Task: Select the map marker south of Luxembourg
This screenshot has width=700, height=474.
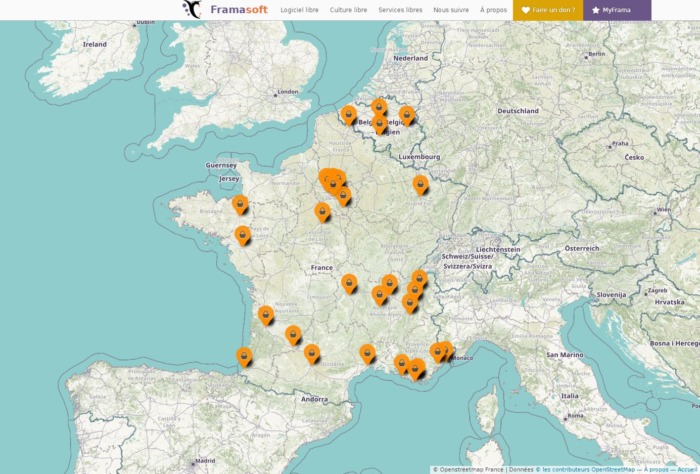Action: (x=421, y=185)
